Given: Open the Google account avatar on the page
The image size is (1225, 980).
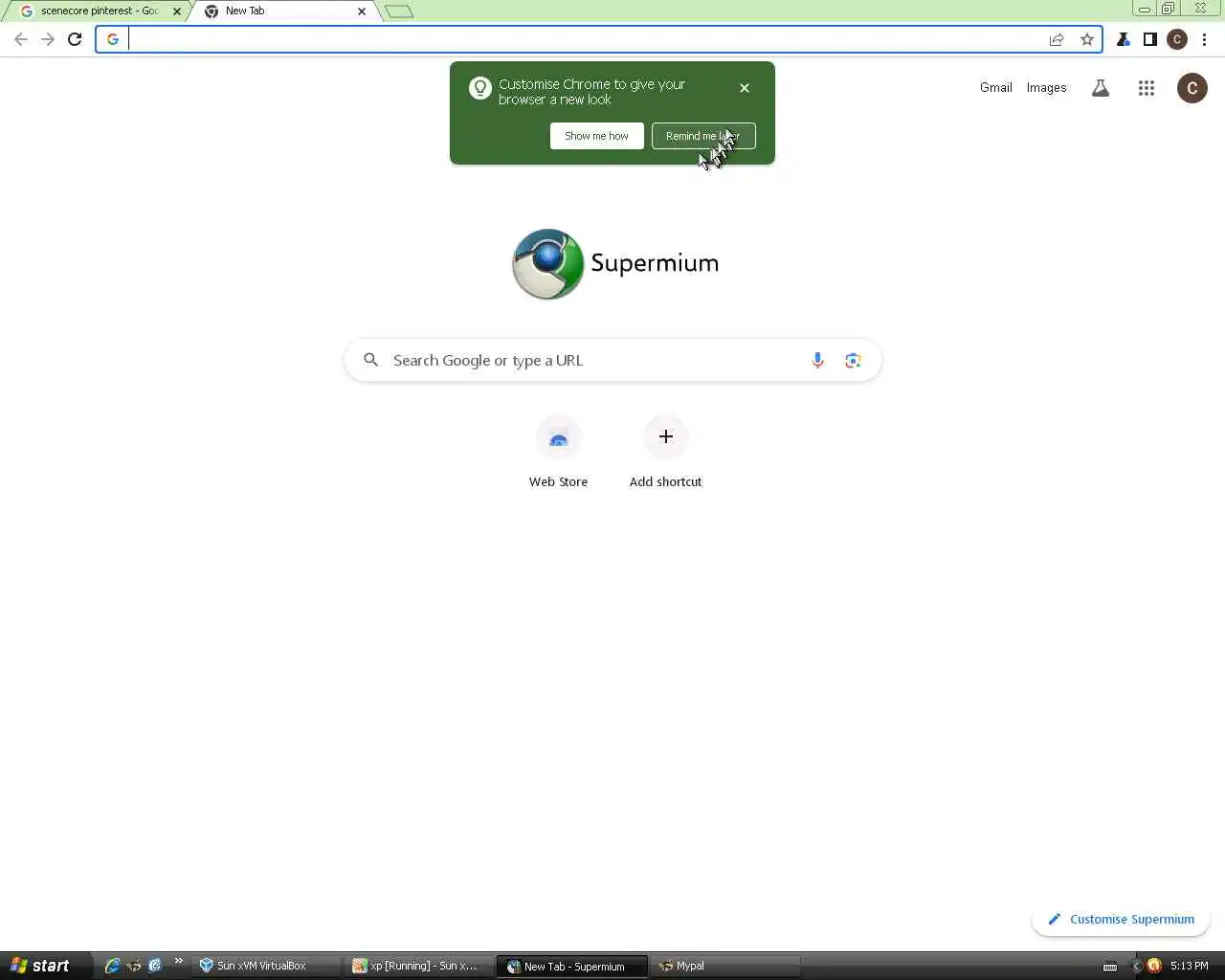Looking at the screenshot, I should [x=1192, y=88].
